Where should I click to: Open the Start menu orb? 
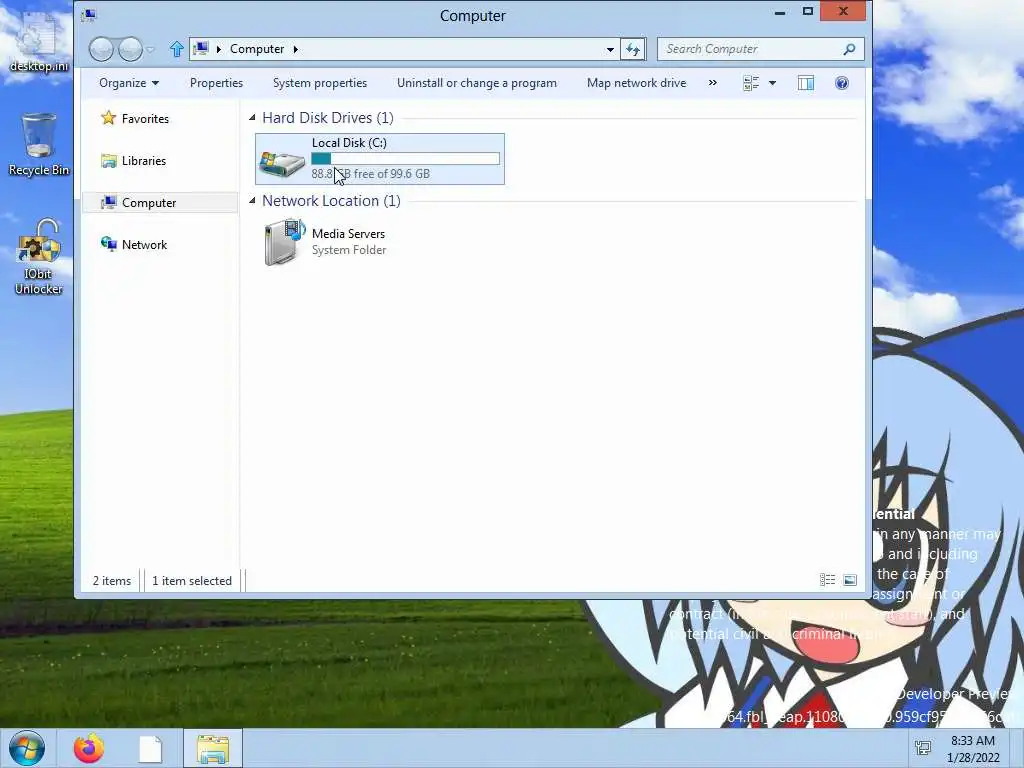coord(27,748)
